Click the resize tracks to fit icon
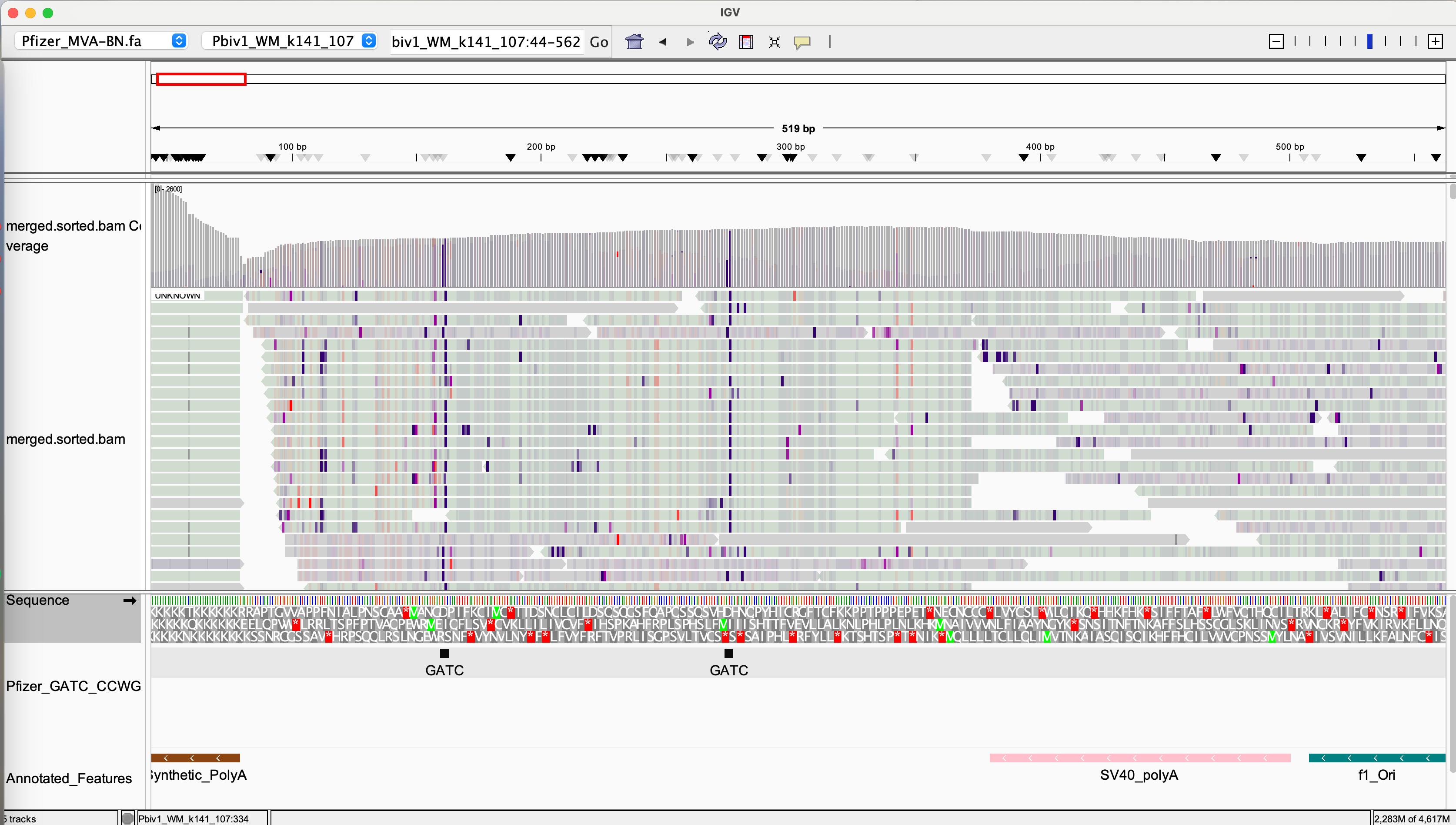 774,41
